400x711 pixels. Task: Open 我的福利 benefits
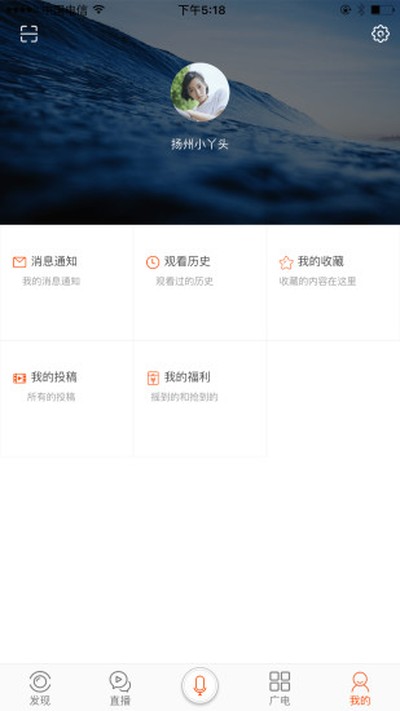pyautogui.click(x=187, y=377)
